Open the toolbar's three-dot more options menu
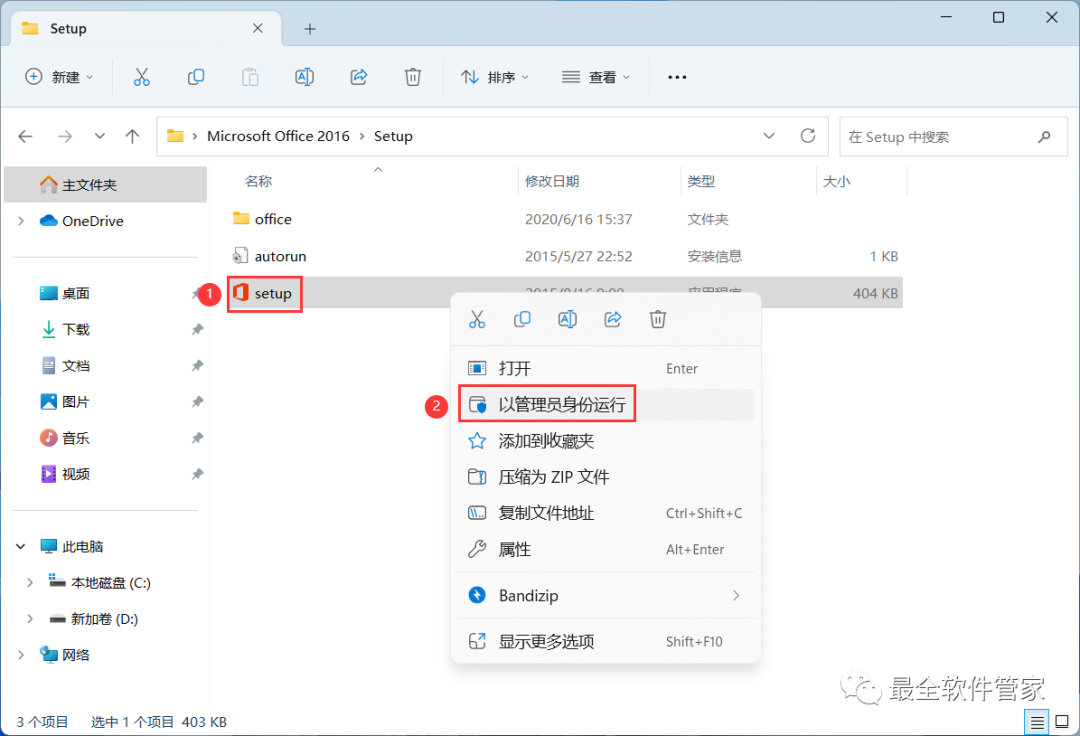The width and height of the screenshot is (1080, 736). click(677, 77)
